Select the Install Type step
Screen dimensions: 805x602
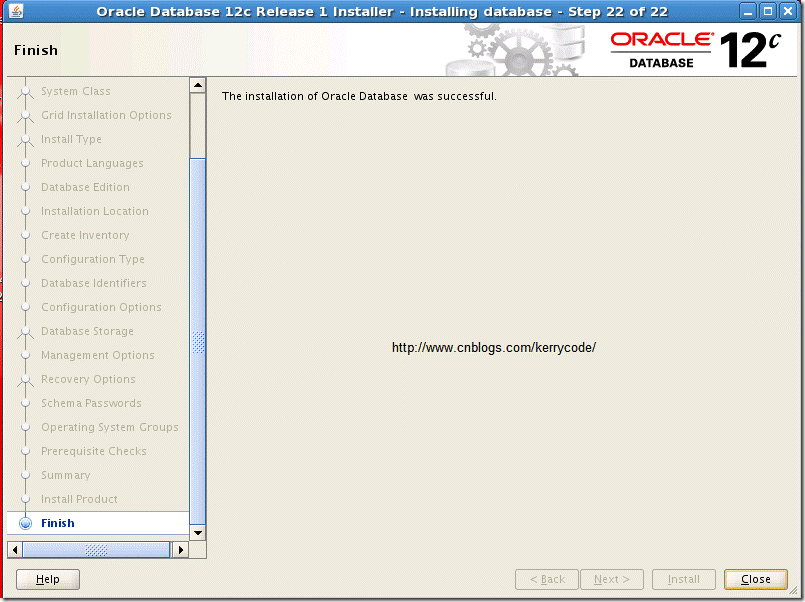(x=71, y=139)
